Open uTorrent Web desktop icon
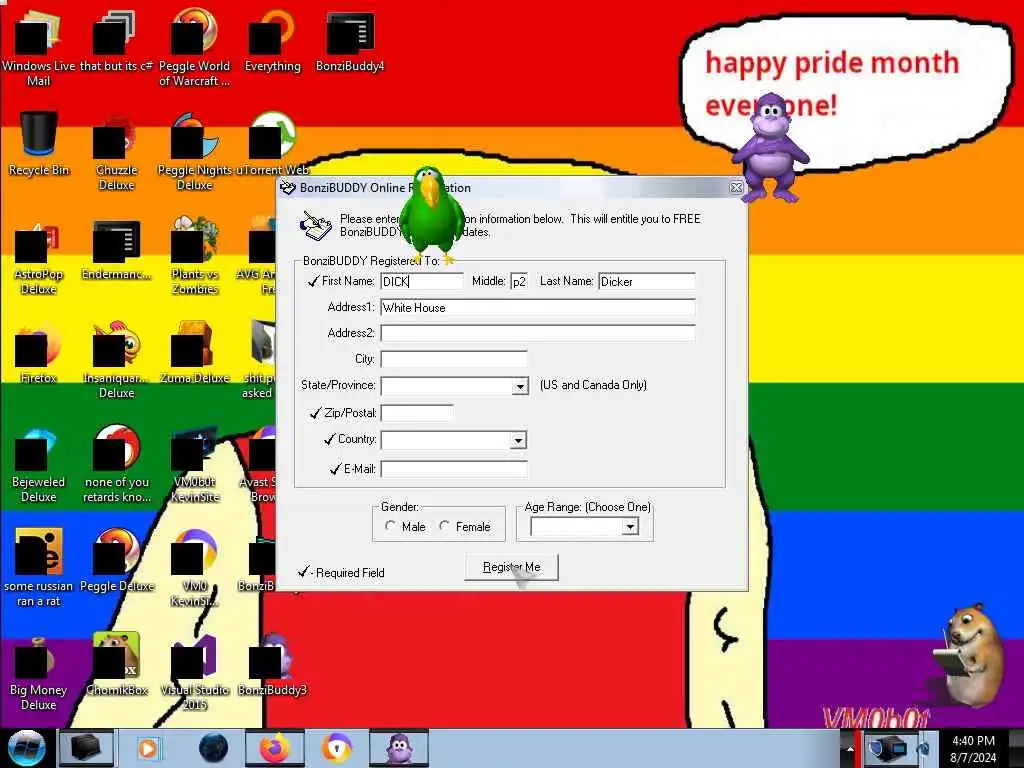This screenshot has height=768, width=1024. pyautogui.click(x=272, y=144)
